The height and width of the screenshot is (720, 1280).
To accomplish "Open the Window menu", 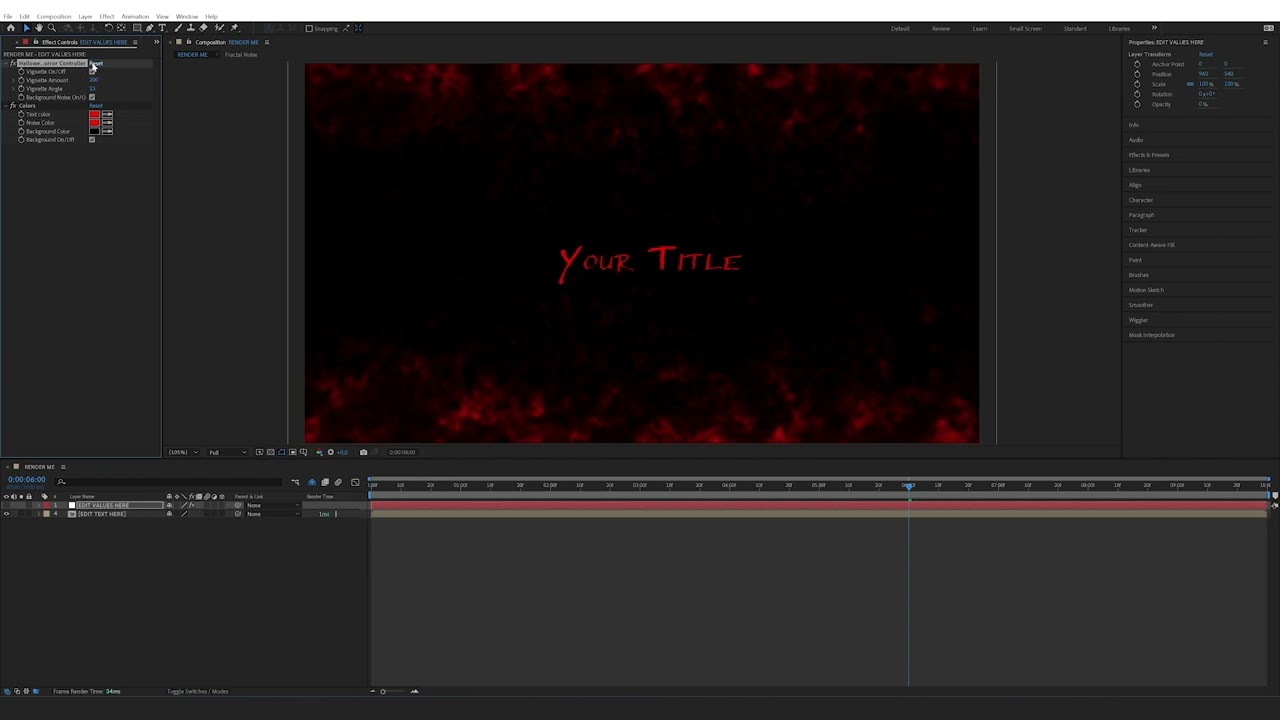I will [x=187, y=16].
